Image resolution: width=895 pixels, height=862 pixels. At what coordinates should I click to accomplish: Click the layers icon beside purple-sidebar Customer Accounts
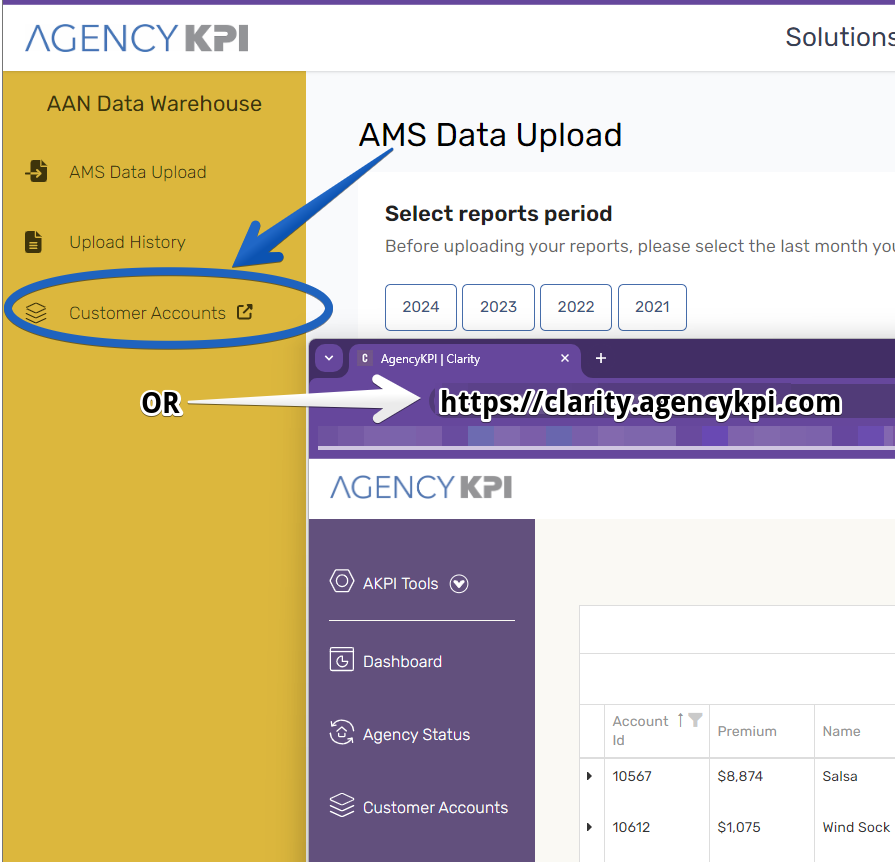tap(341, 805)
